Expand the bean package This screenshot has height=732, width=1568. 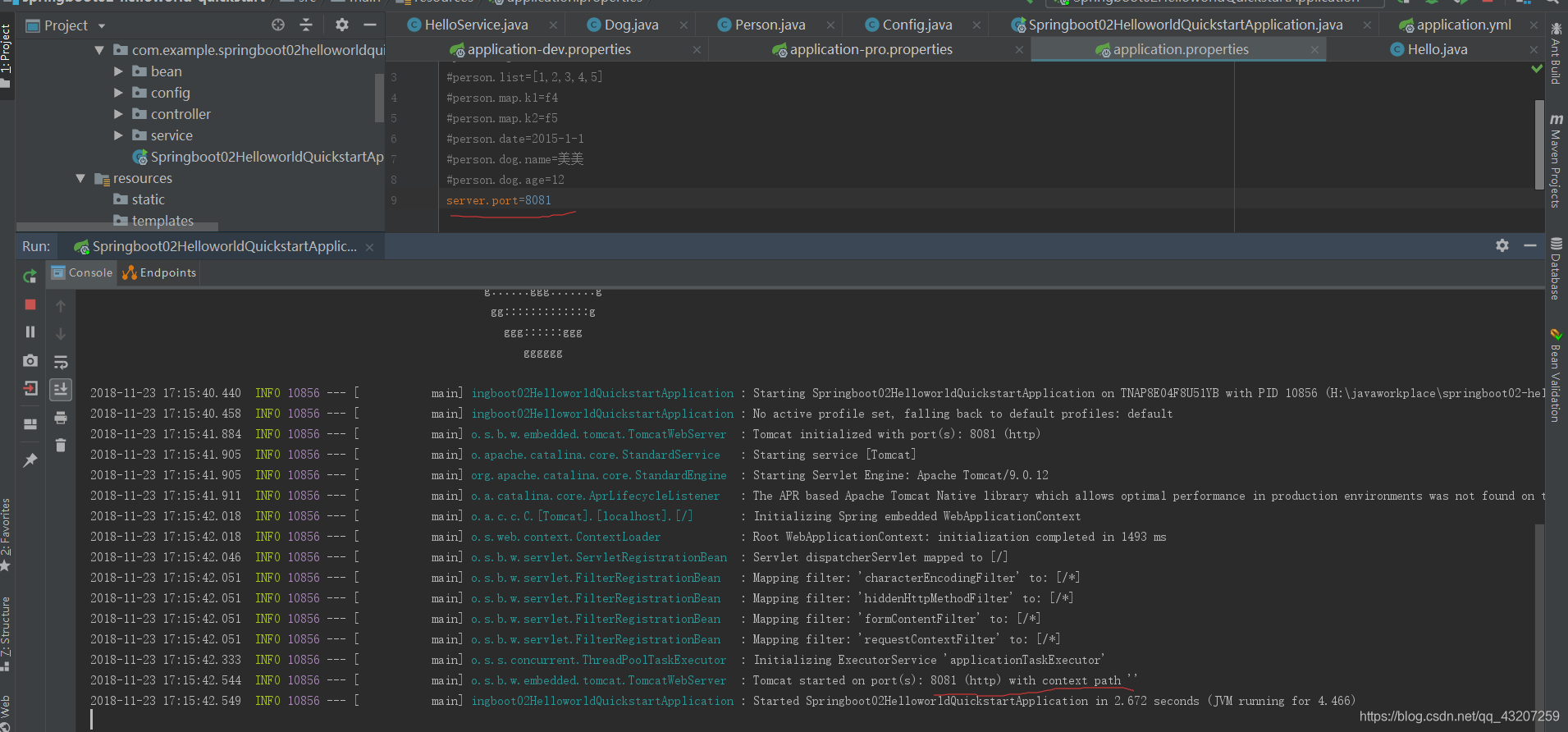pos(118,71)
